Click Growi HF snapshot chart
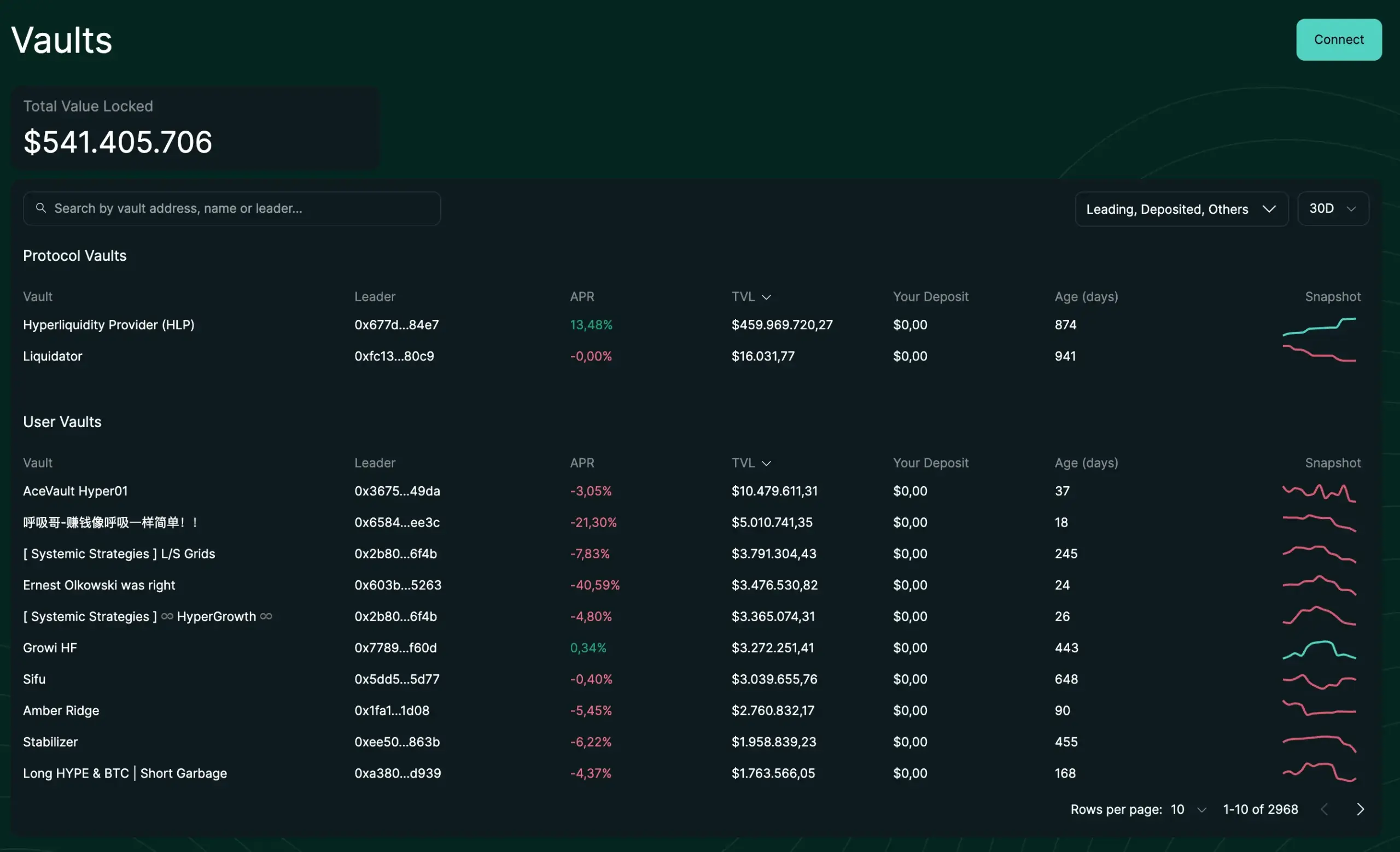 [x=1319, y=649]
